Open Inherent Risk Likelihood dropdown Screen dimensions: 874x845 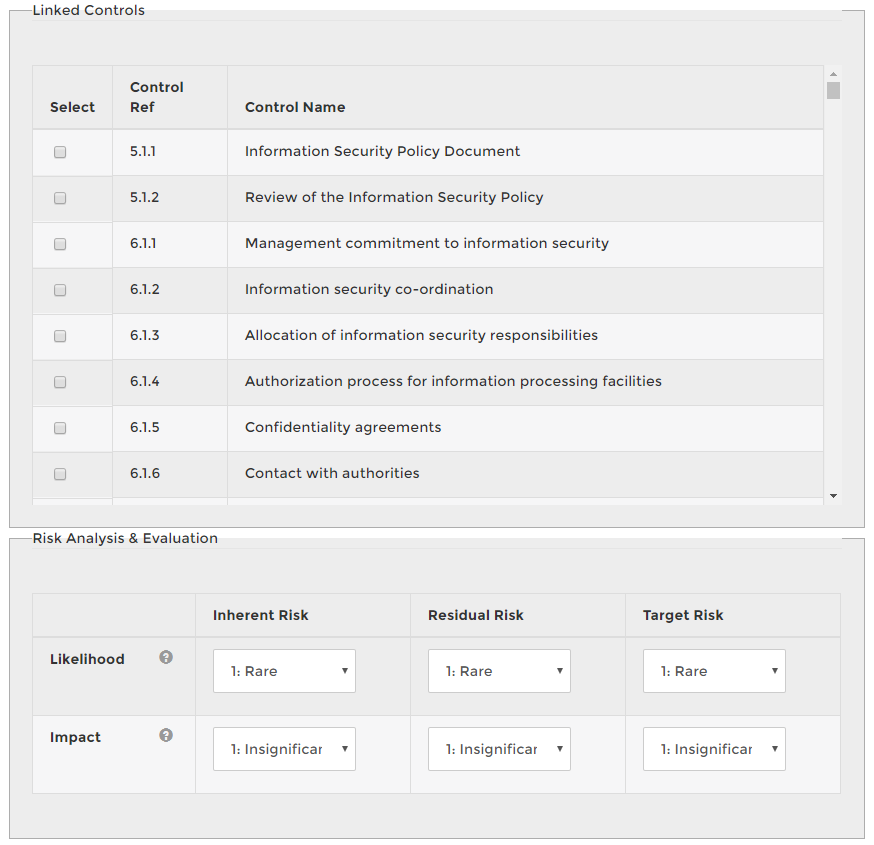click(284, 671)
